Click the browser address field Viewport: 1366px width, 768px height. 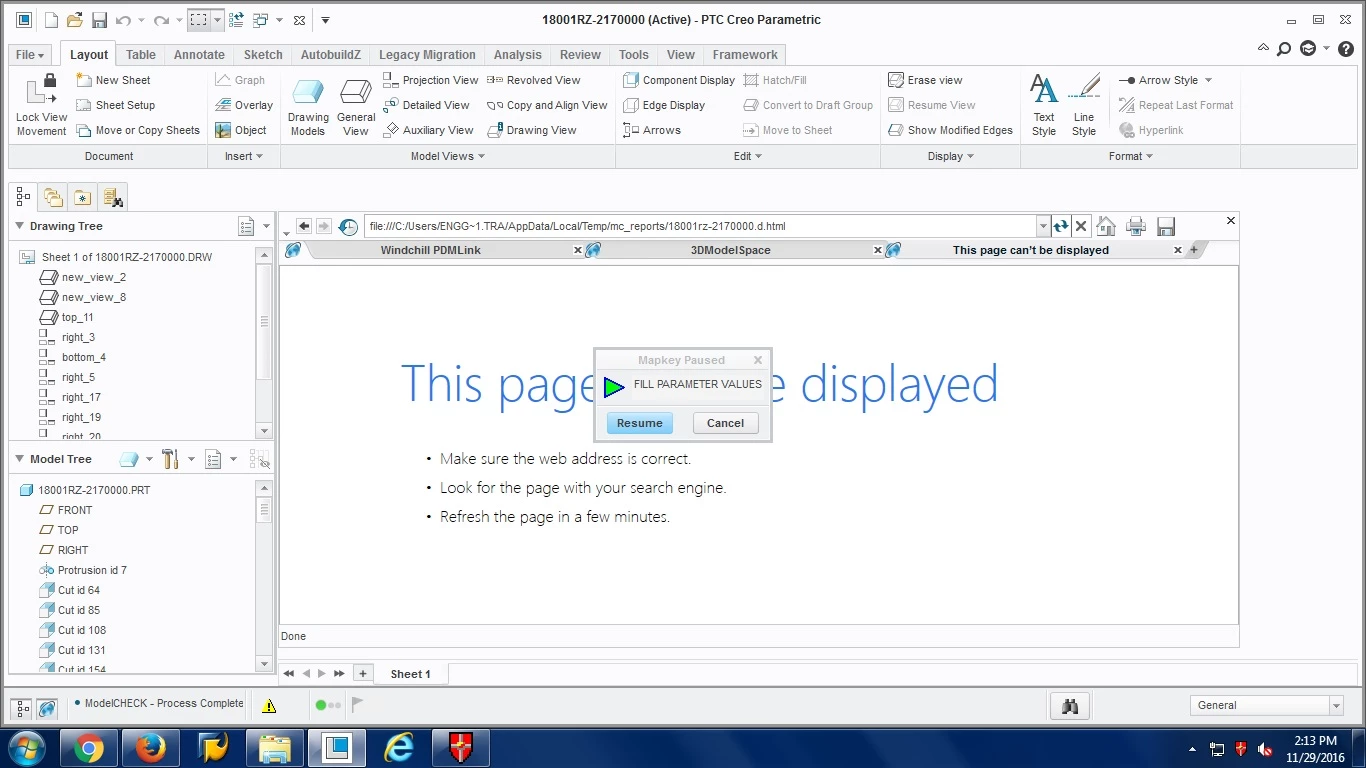click(x=700, y=227)
